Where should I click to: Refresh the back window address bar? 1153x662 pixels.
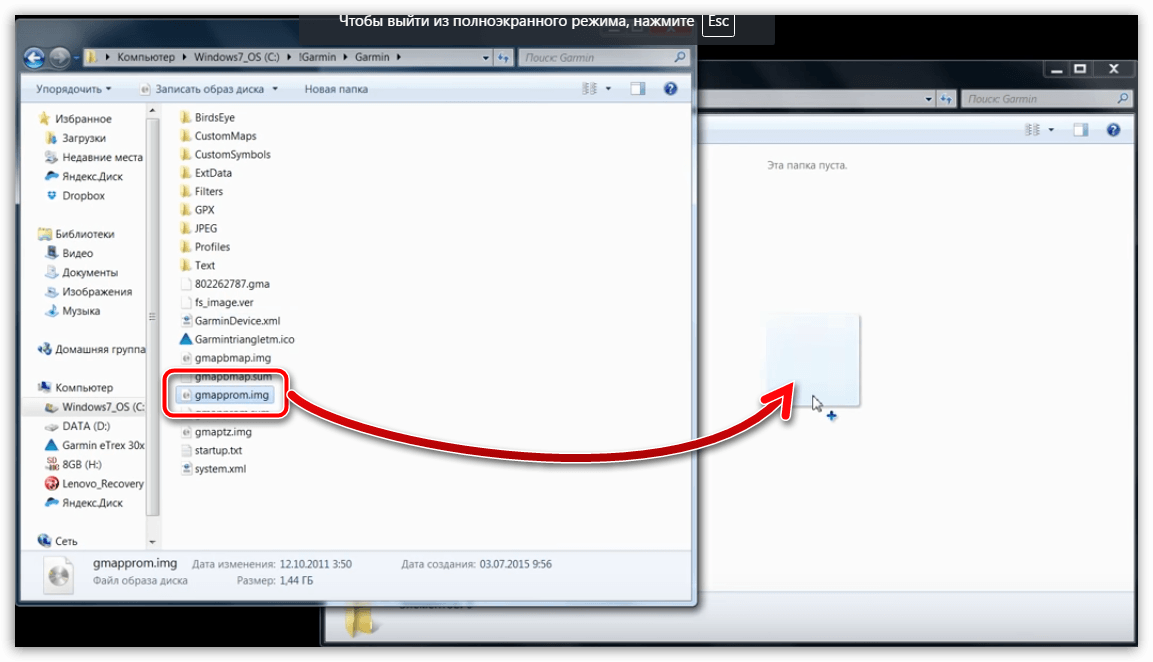pyautogui.click(x=946, y=99)
